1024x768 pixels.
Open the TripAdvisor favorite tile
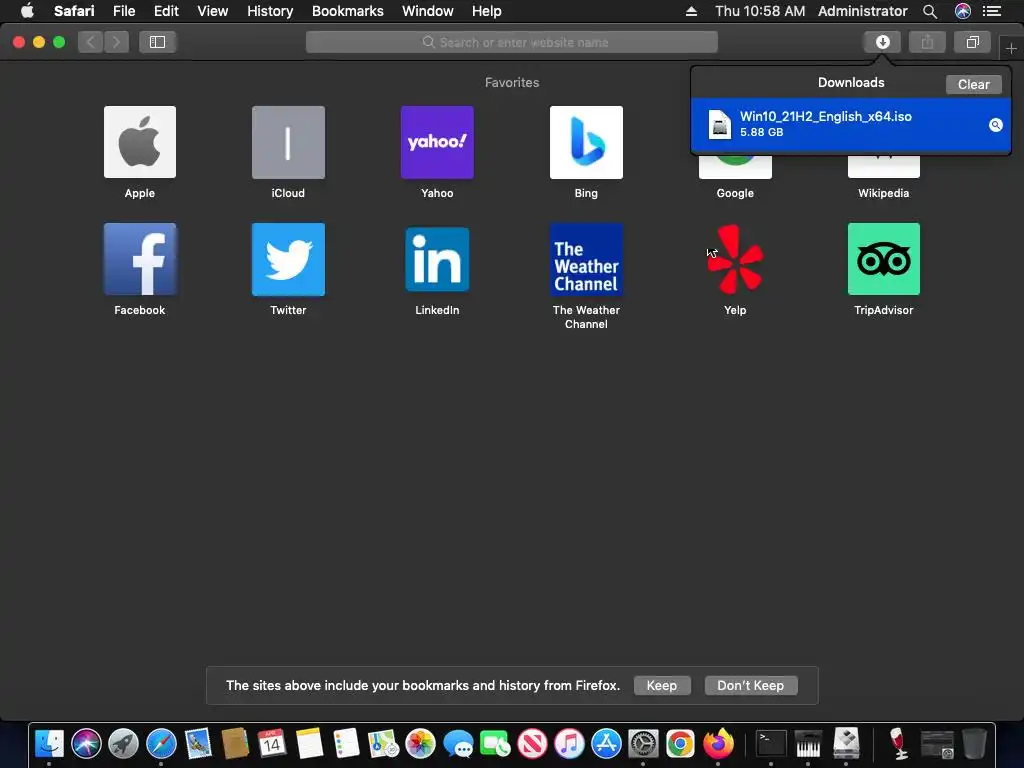pos(884,259)
